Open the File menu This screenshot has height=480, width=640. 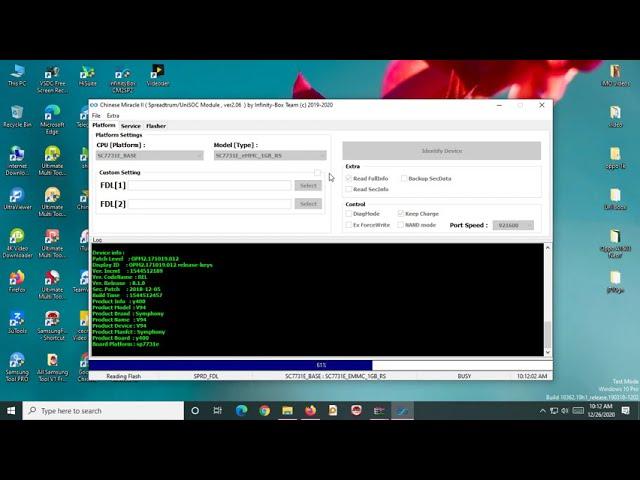click(x=96, y=116)
